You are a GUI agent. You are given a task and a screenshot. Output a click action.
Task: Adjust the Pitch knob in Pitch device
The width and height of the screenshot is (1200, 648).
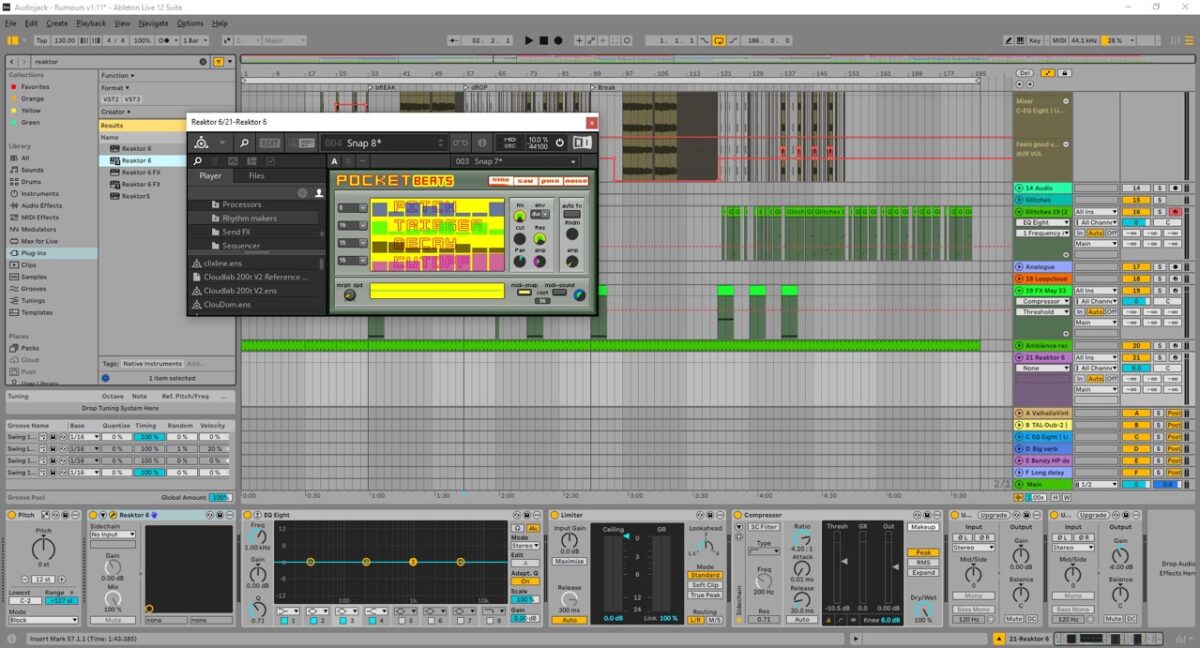point(43,548)
